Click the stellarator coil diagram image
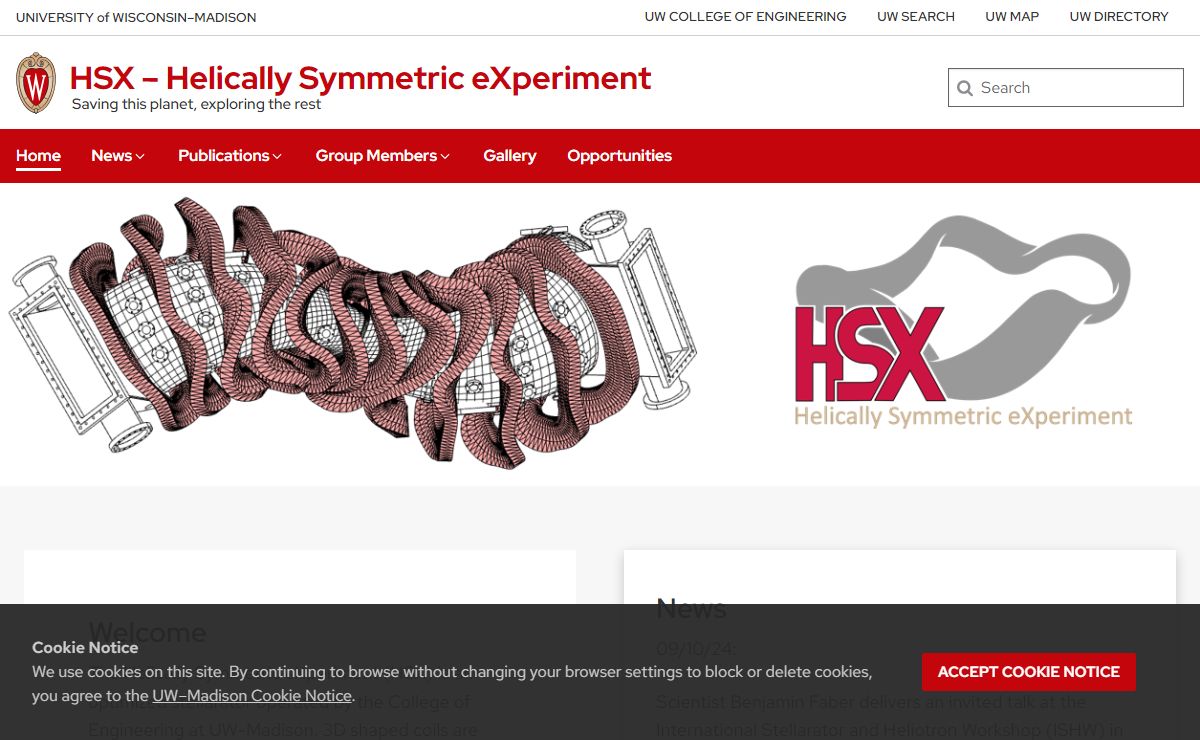Screen dimensions: 1200x740 coord(352,332)
